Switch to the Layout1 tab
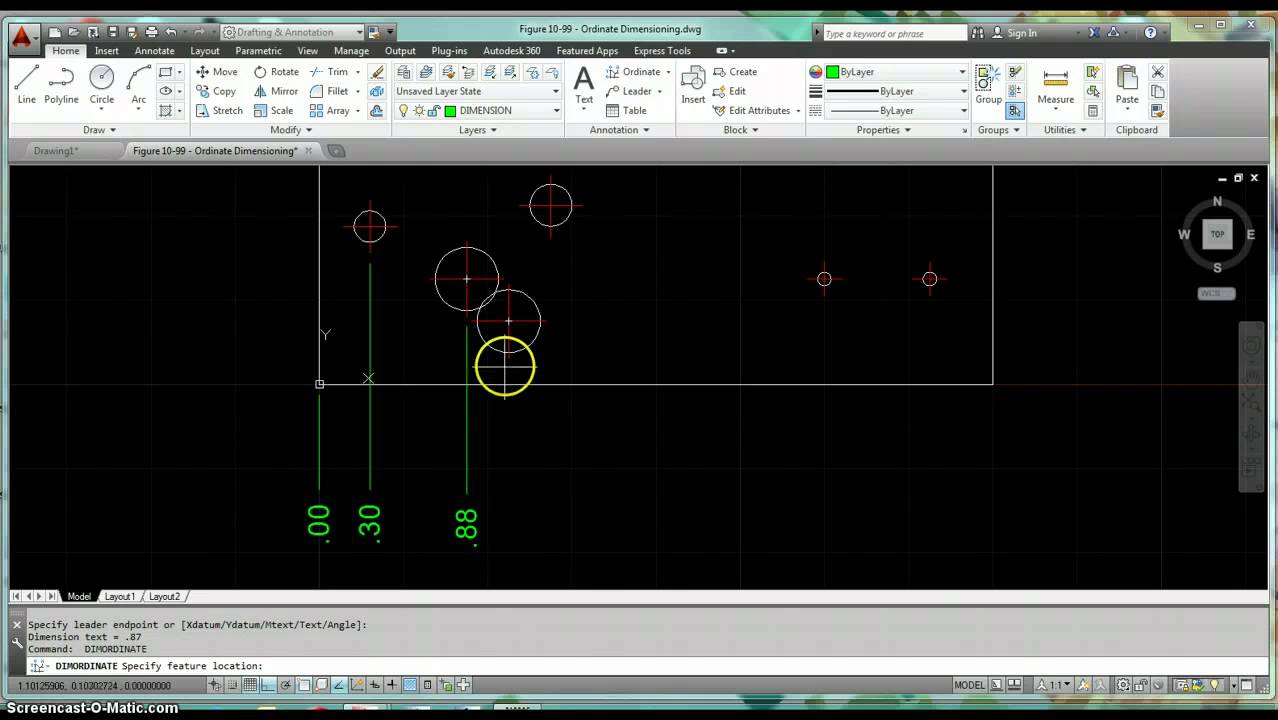Image resolution: width=1278 pixels, height=720 pixels. pos(119,596)
